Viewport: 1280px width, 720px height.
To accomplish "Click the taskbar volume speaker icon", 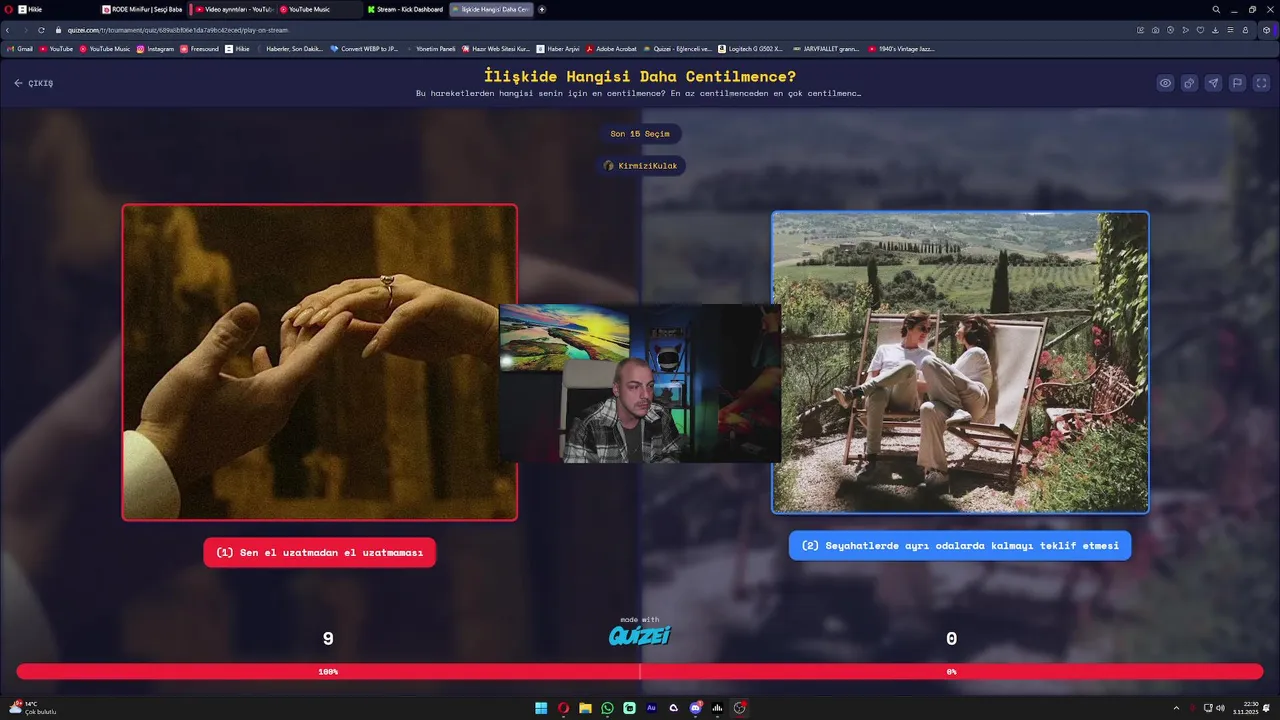I will pos(1220,708).
